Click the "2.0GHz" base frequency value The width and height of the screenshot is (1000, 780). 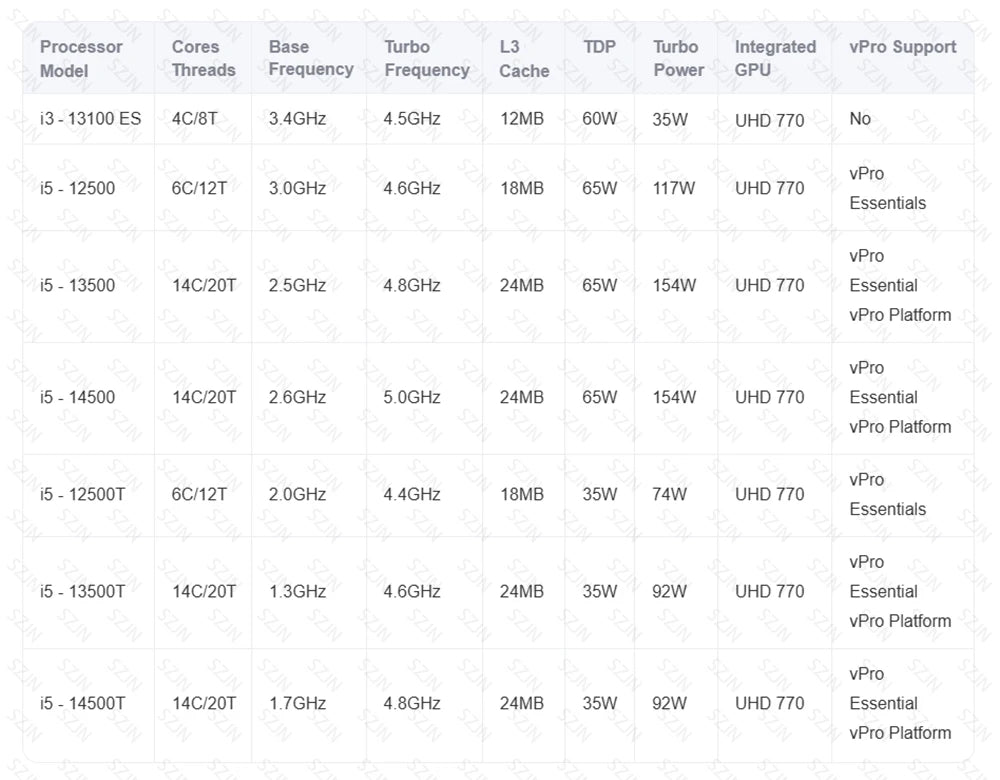(x=297, y=494)
